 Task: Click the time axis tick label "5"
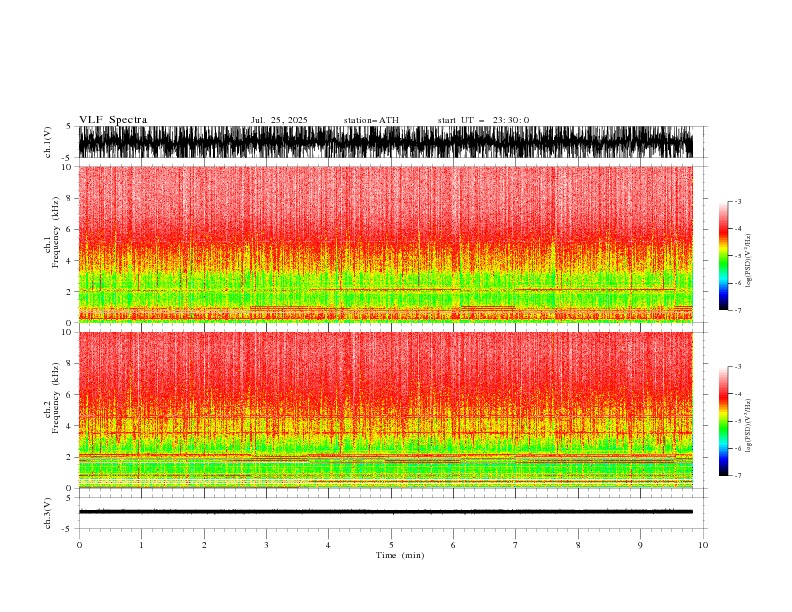[391, 545]
